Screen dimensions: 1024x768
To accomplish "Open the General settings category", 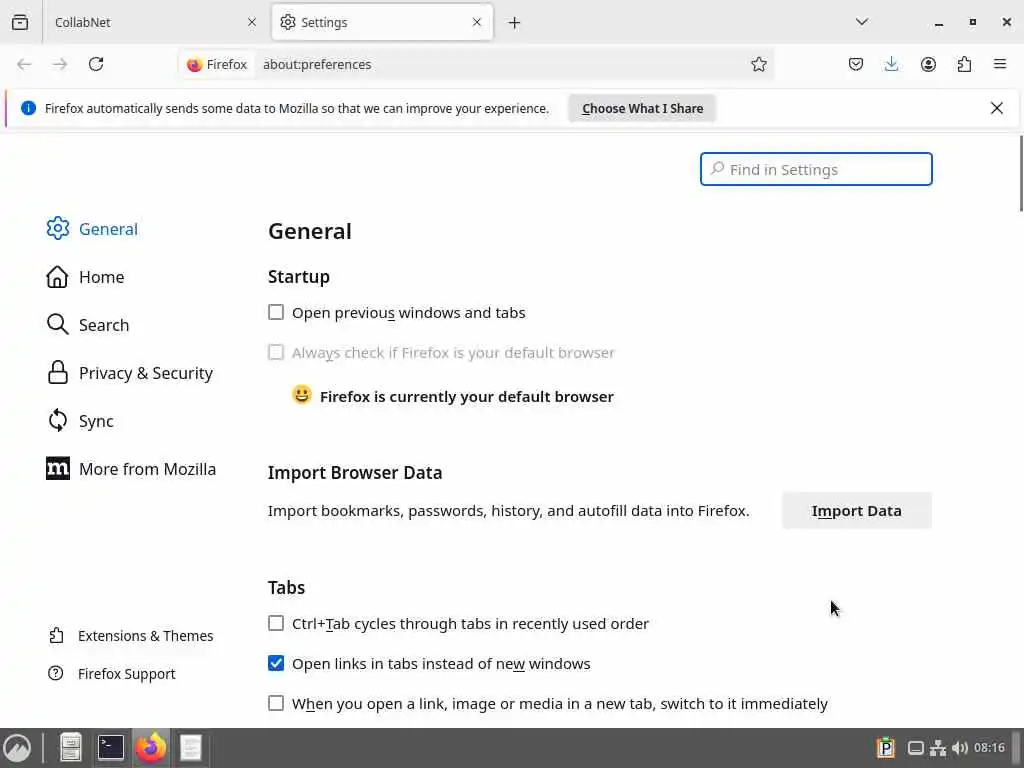I will 92,229.
